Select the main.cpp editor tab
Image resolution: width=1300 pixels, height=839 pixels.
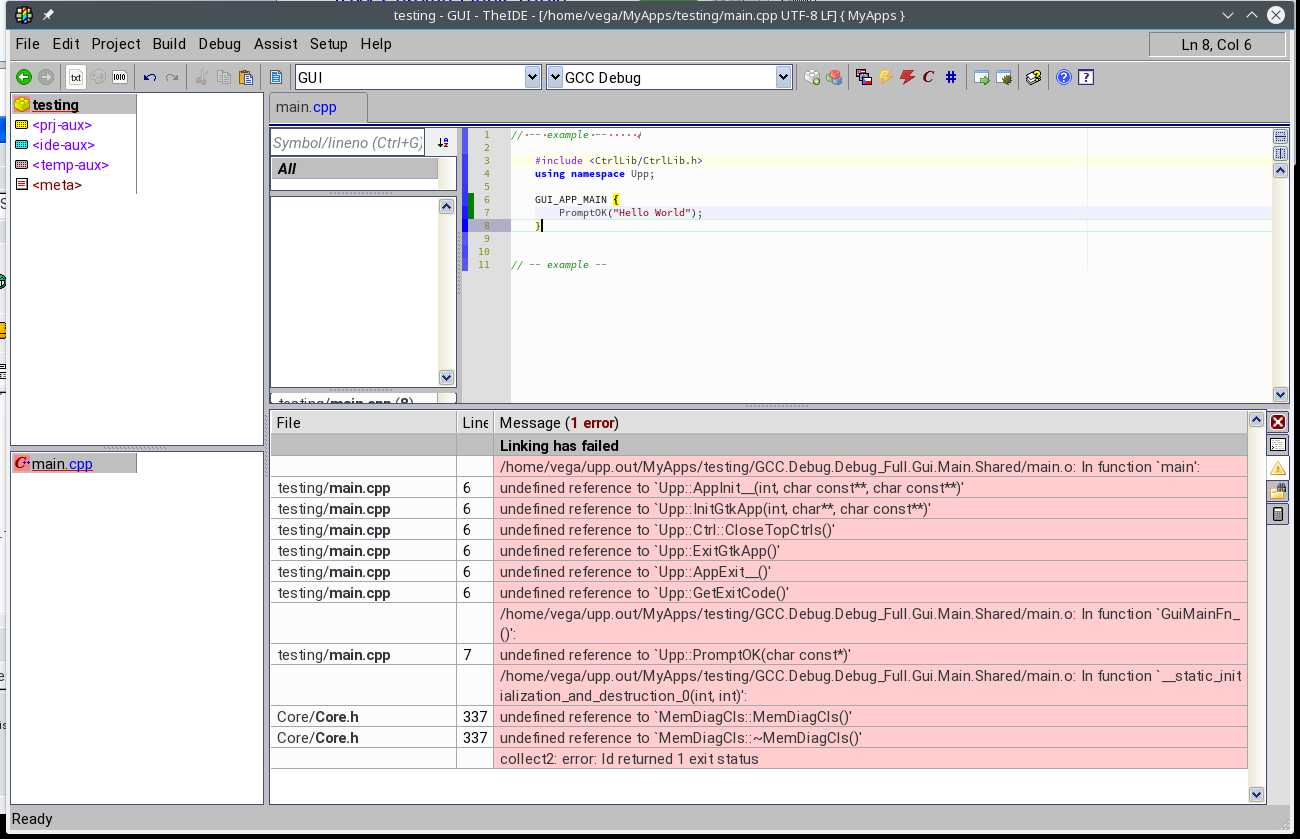click(307, 107)
